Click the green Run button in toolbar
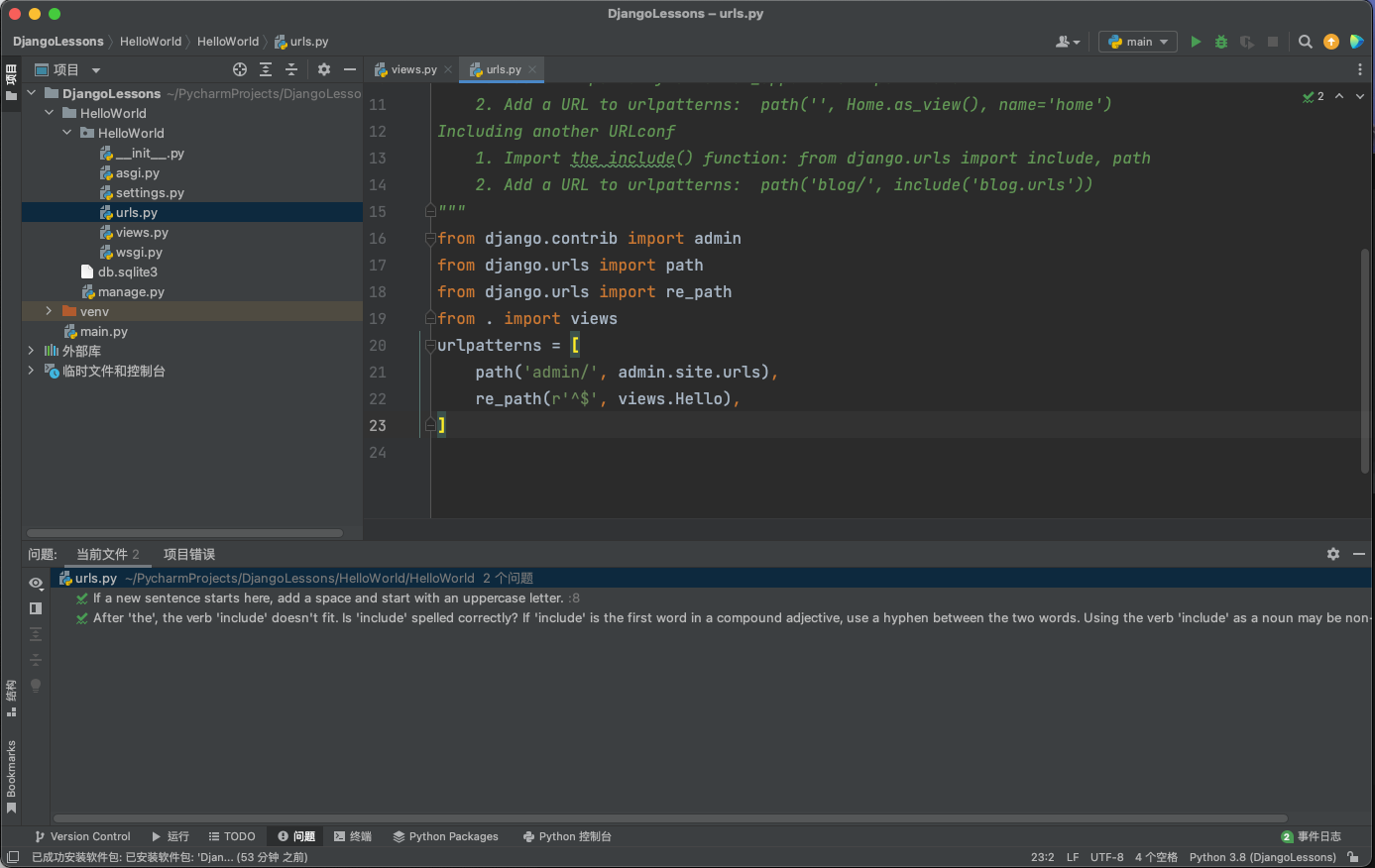This screenshot has height=868, width=1375. point(1196,42)
